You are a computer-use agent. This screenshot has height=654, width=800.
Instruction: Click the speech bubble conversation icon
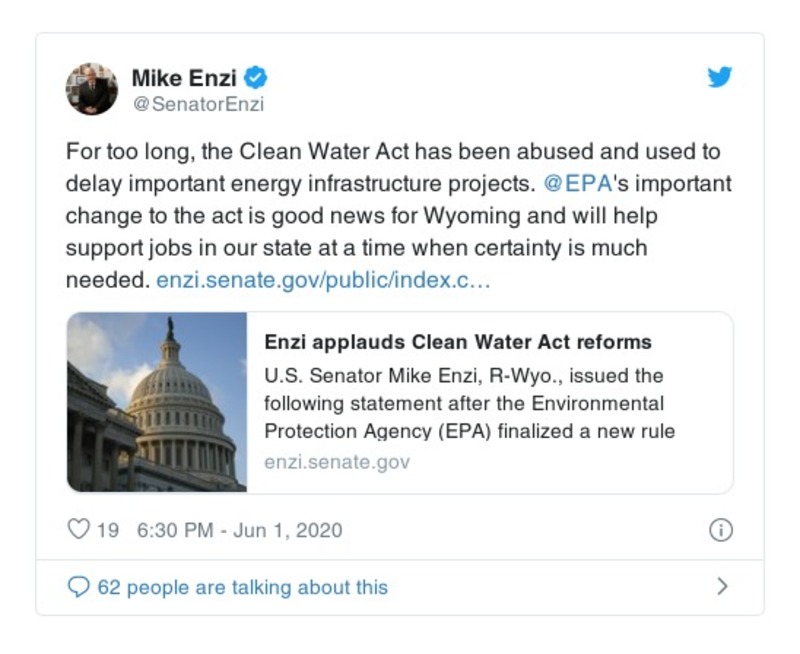point(78,587)
